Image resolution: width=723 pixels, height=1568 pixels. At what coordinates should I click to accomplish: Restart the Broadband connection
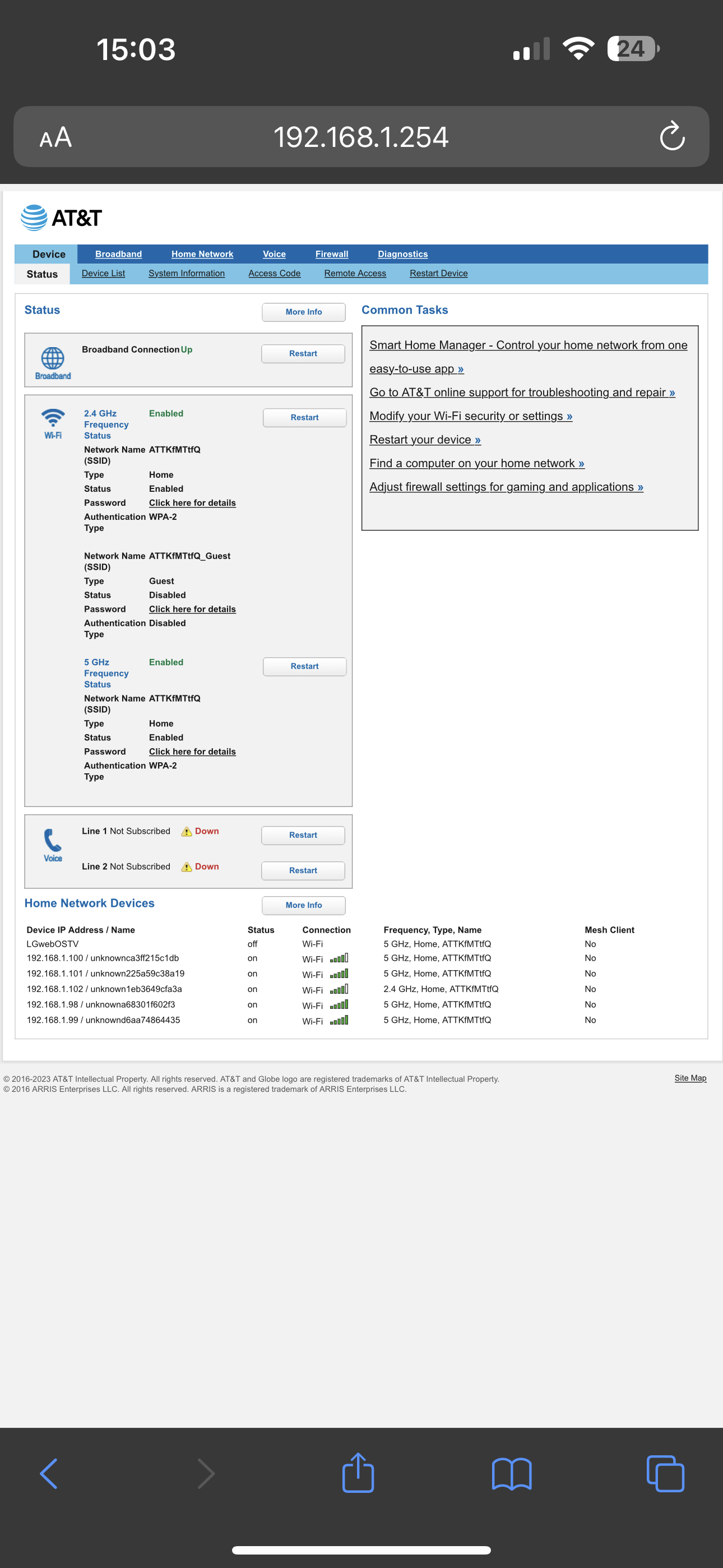click(303, 354)
